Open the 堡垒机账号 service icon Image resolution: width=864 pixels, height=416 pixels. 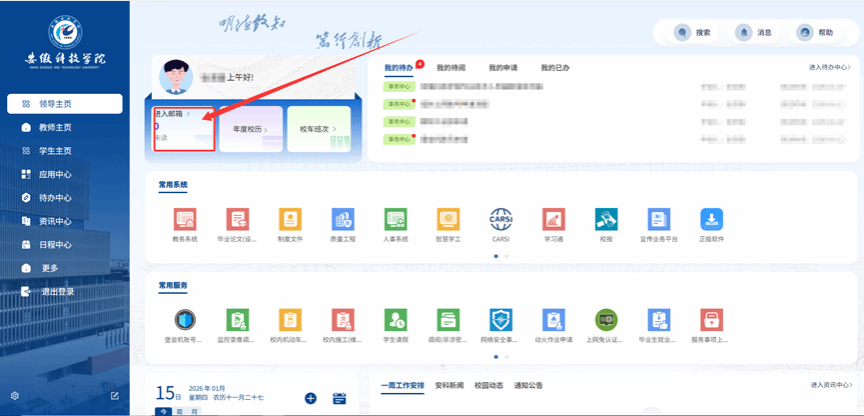(185, 320)
